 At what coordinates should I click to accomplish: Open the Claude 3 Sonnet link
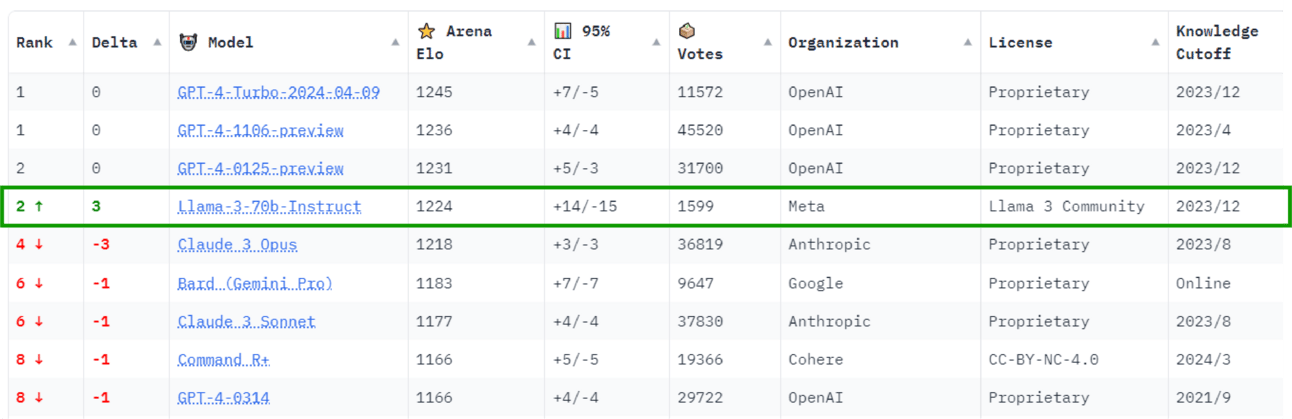tap(247, 322)
